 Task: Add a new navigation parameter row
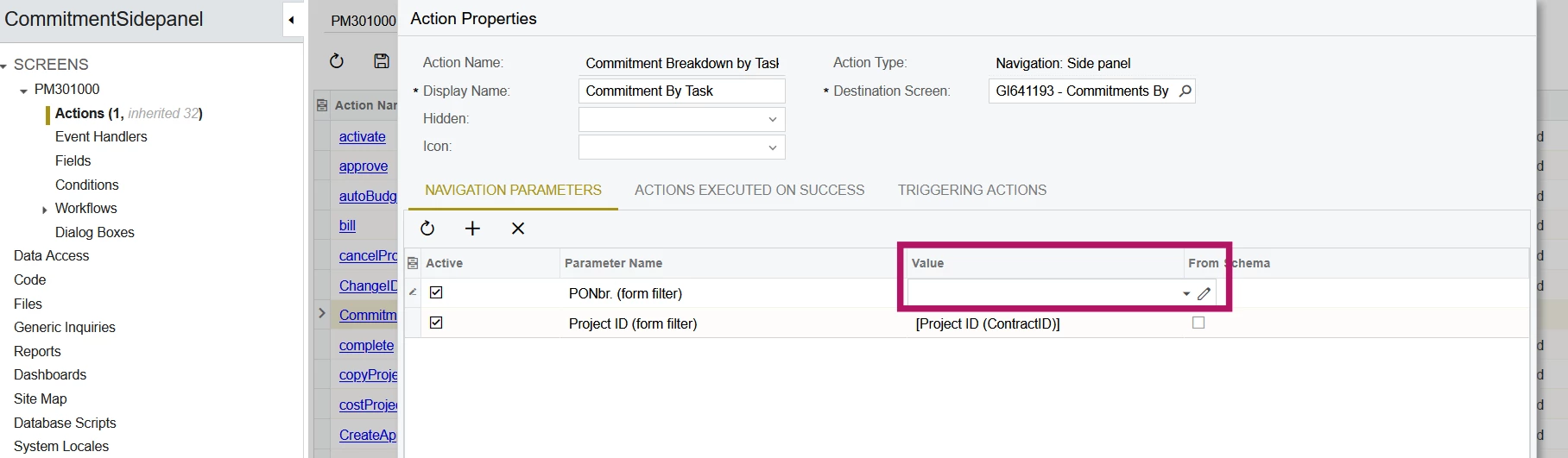[472, 229]
